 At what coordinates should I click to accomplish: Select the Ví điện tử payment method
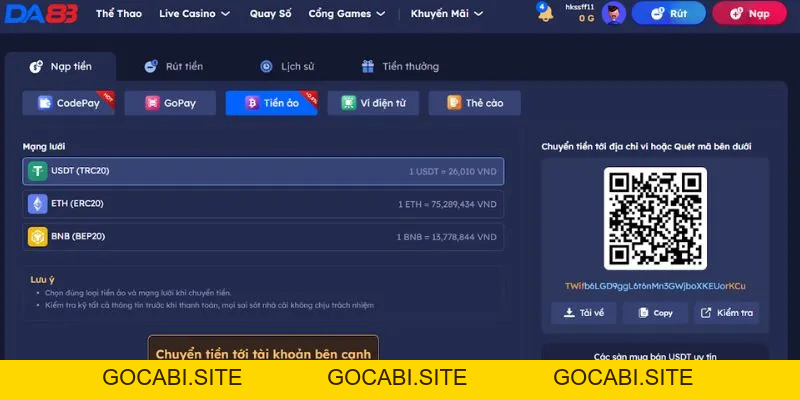(x=373, y=103)
